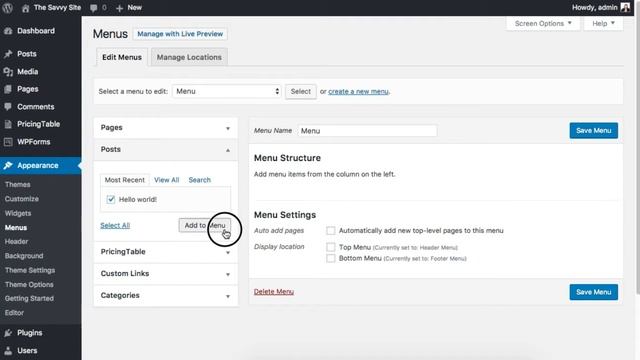Click the home icon beside The Savvy Site
This screenshot has width=640, height=360.
coord(25,8)
